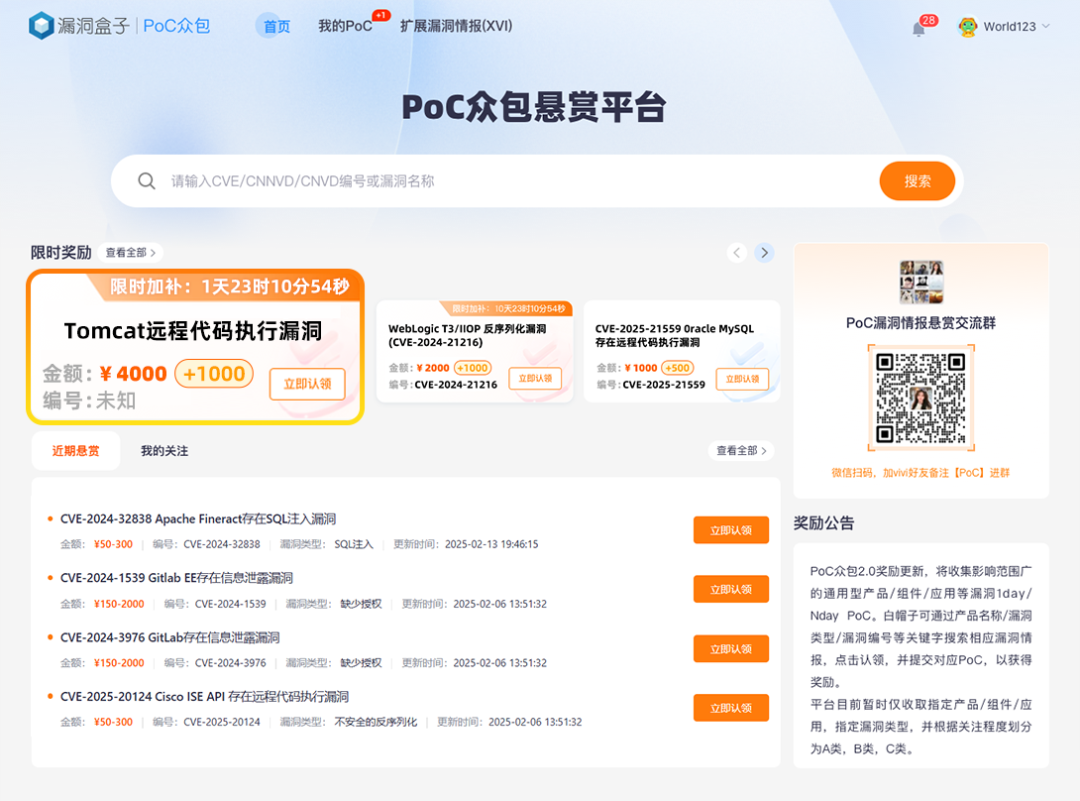Open 查看全部 next to 限时奖励
The height and width of the screenshot is (801, 1080).
tap(130, 253)
